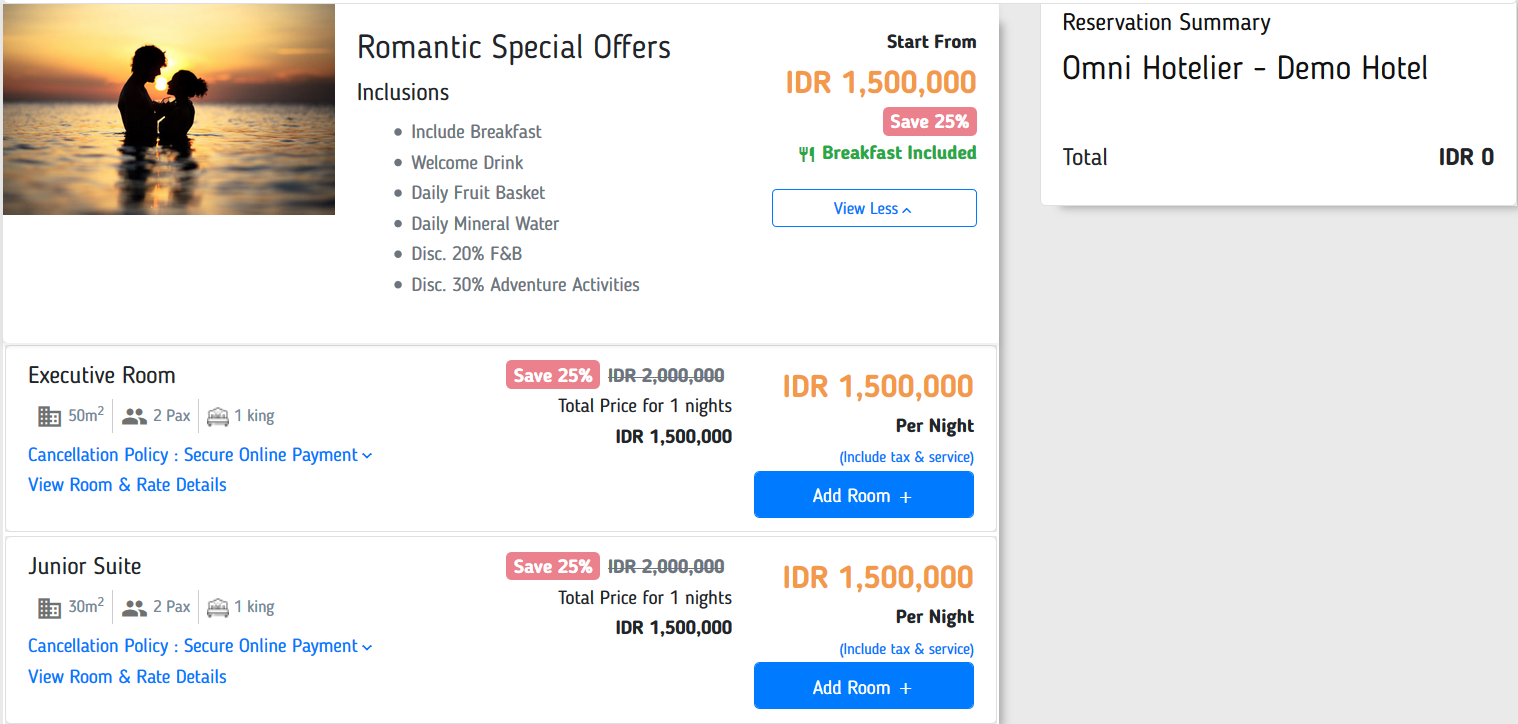Click Junior Suite guests pax icon
The height and width of the screenshot is (724, 1518).
134,607
